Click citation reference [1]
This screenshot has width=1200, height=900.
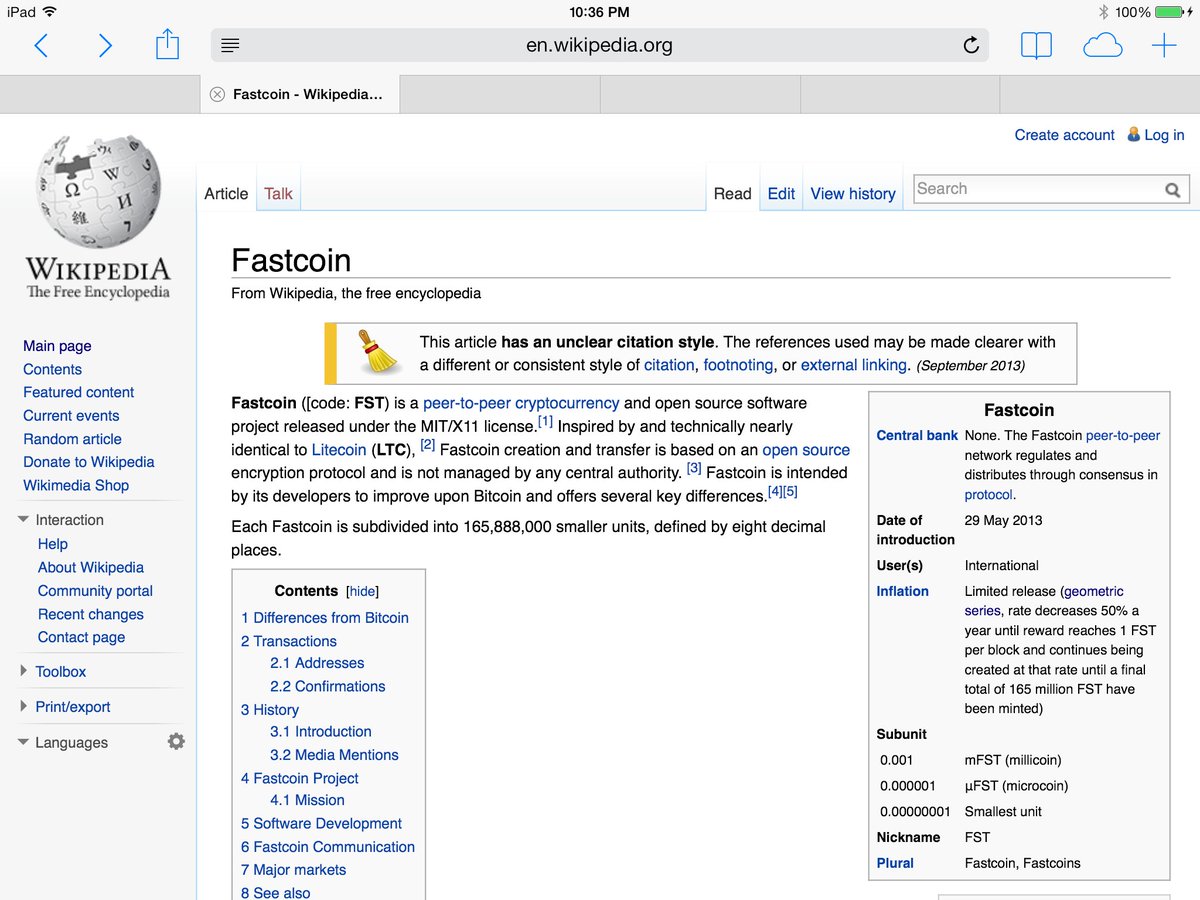tap(546, 422)
